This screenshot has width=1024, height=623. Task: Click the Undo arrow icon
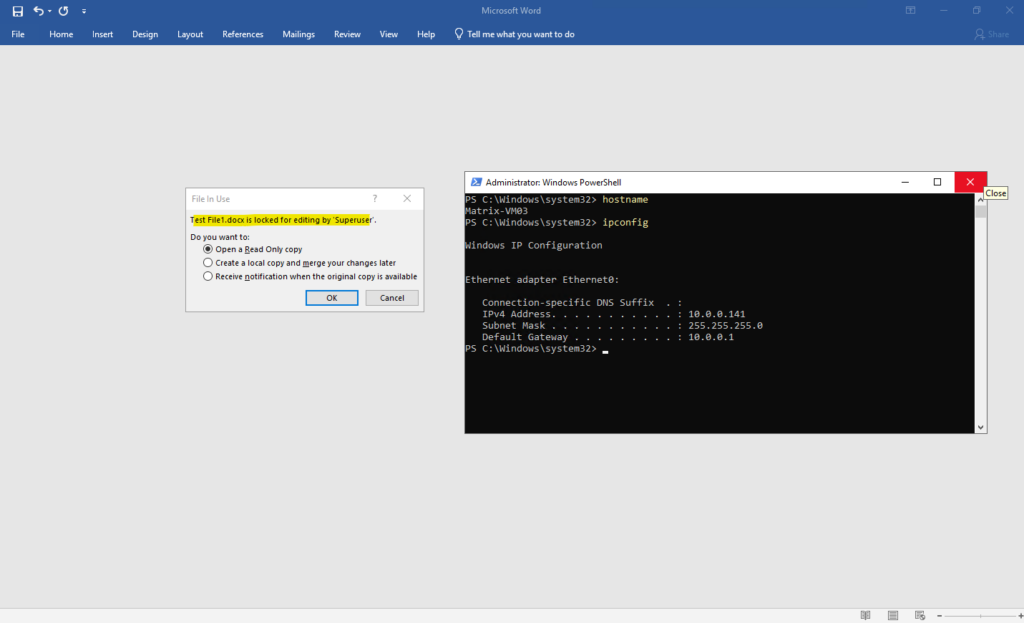(x=38, y=11)
